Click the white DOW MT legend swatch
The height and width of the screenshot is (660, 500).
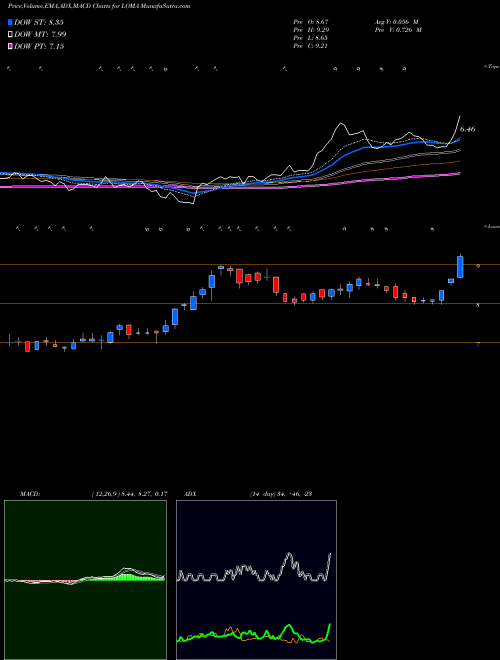(x=10, y=34)
